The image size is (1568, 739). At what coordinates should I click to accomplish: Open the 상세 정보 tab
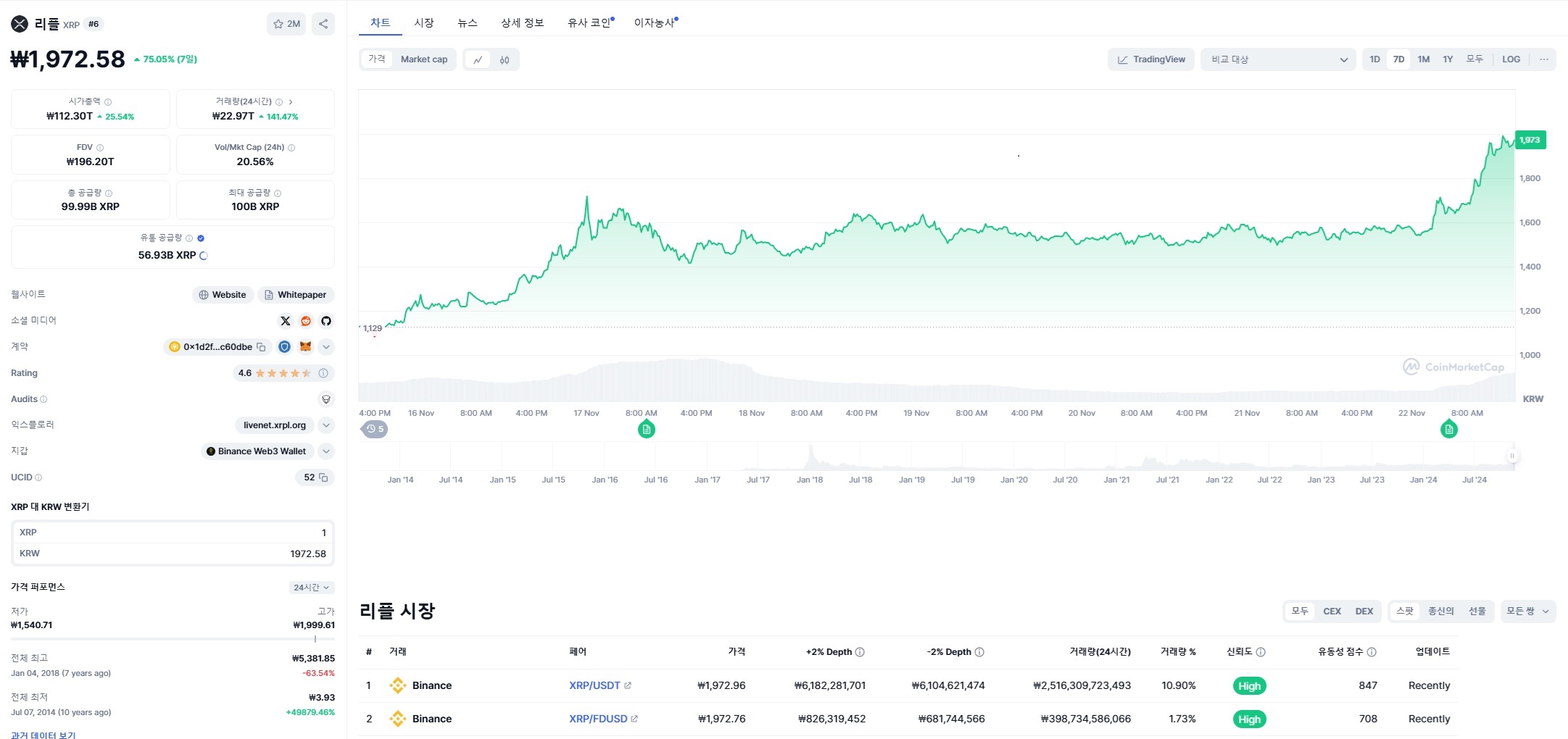[x=522, y=23]
